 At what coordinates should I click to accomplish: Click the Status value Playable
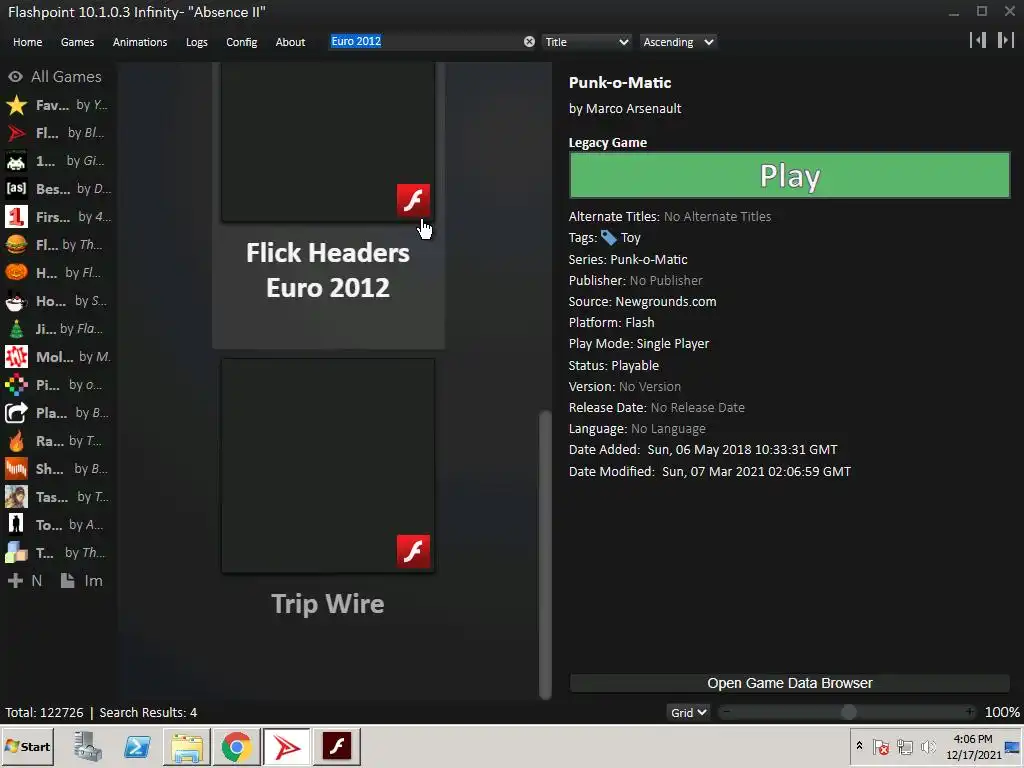(x=635, y=366)
